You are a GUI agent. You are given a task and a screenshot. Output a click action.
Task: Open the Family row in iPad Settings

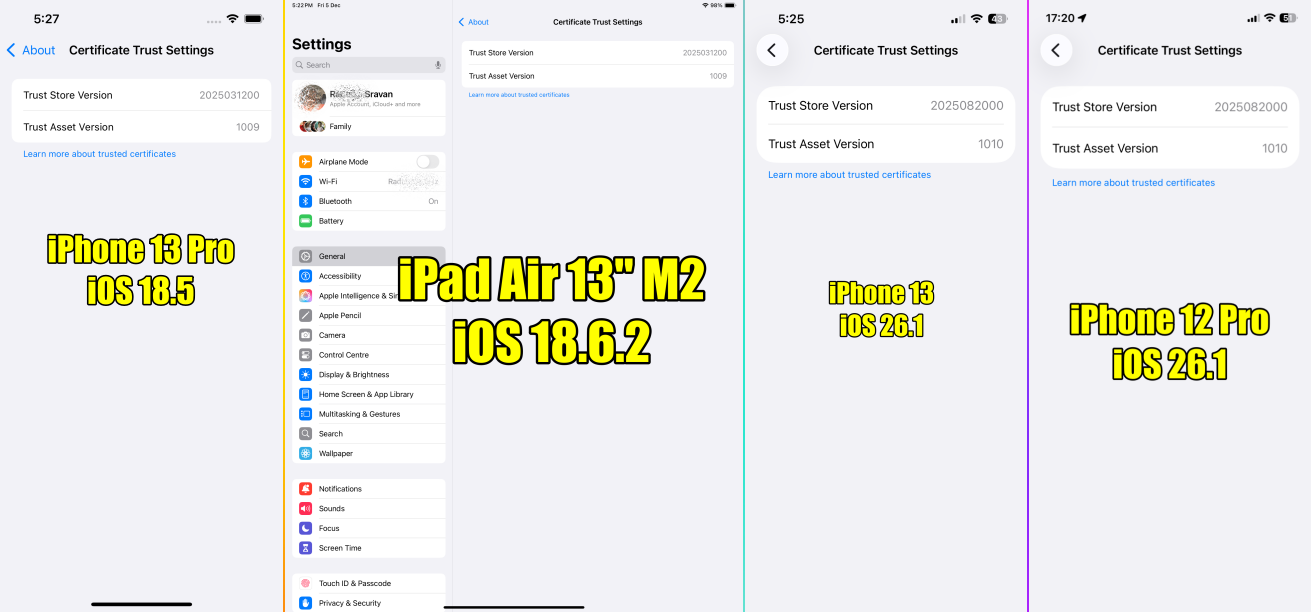click(x=369, y=127)
